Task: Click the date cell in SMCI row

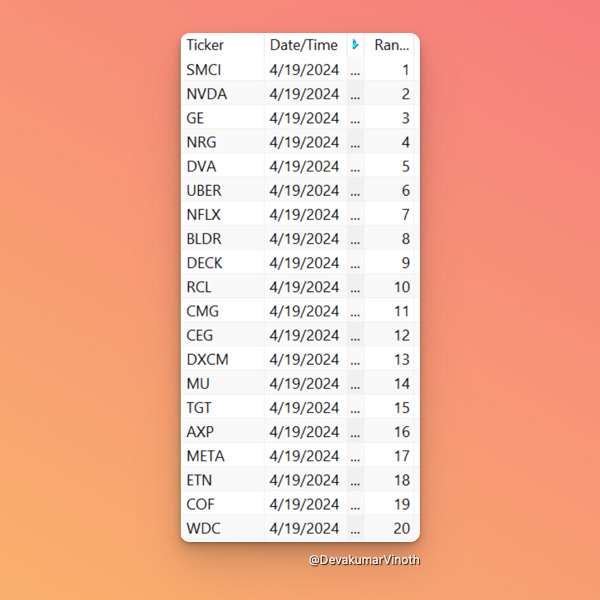Action: [x=306, y=70]
